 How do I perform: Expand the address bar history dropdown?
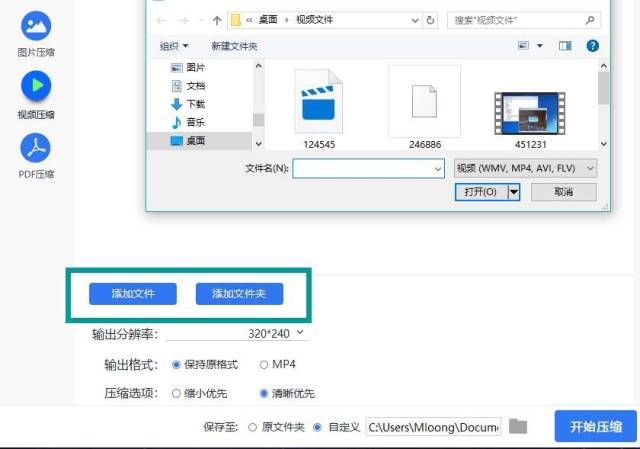click(415, 20)
